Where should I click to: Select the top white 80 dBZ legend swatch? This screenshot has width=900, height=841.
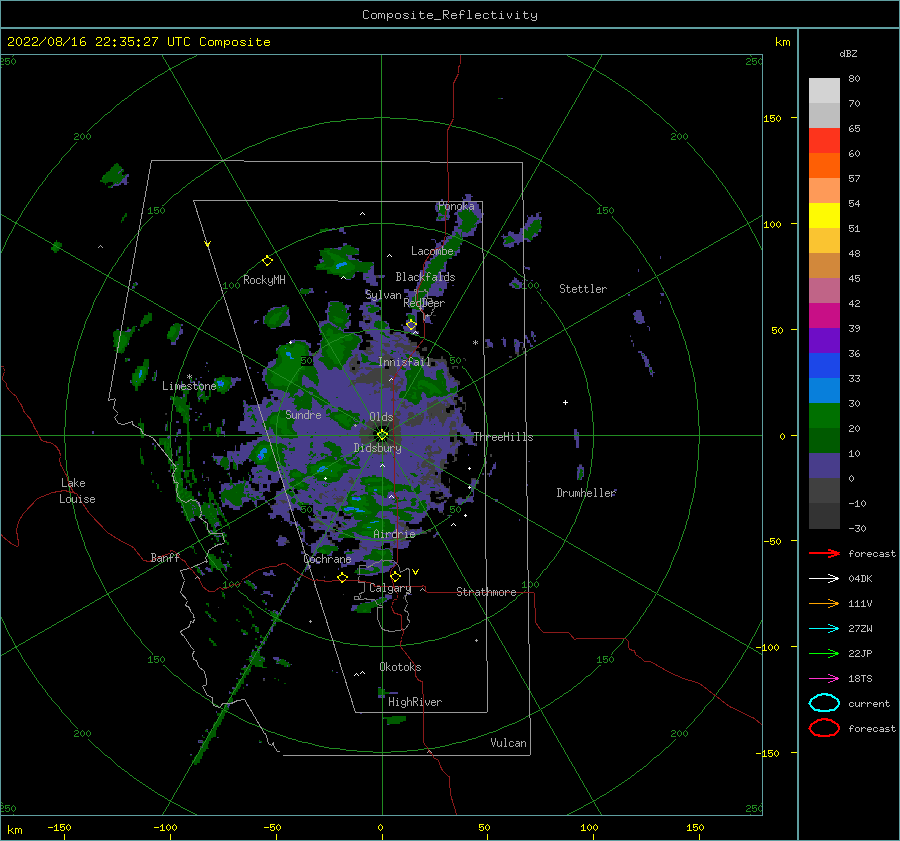click(x=824, y=90)
